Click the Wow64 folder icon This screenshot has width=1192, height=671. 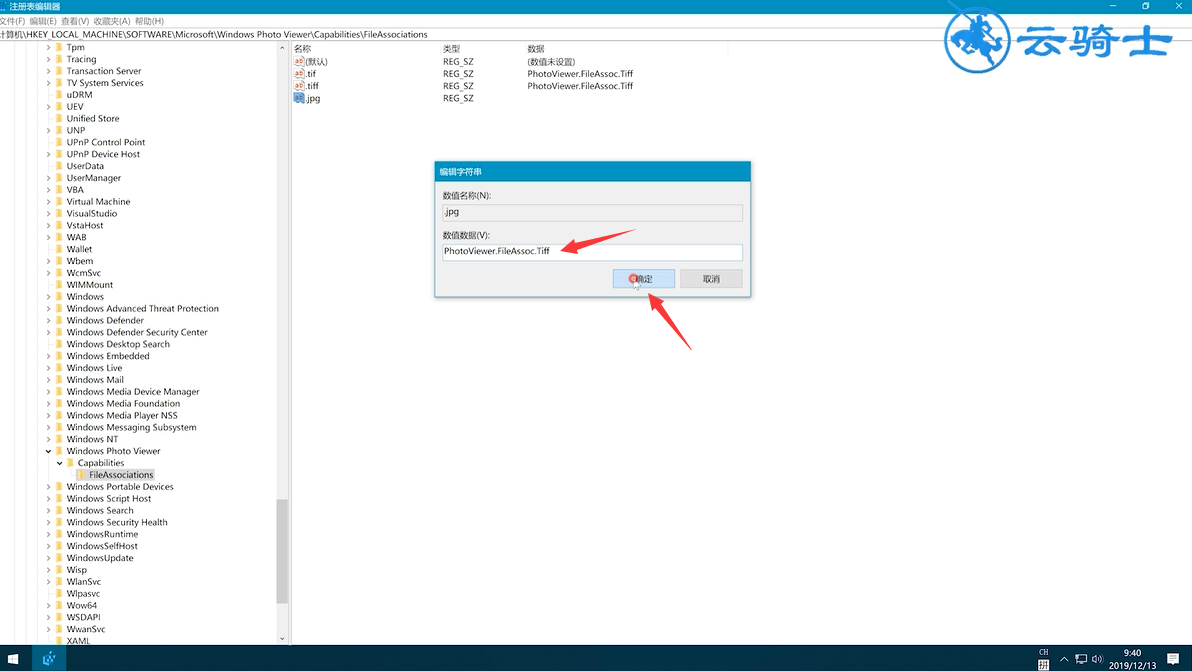coord(59,606)
